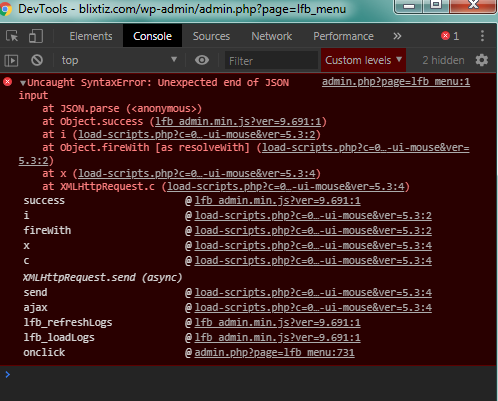Clear console with the block icon
Viewport: 498px width, 401px height.
click(37, 60)
